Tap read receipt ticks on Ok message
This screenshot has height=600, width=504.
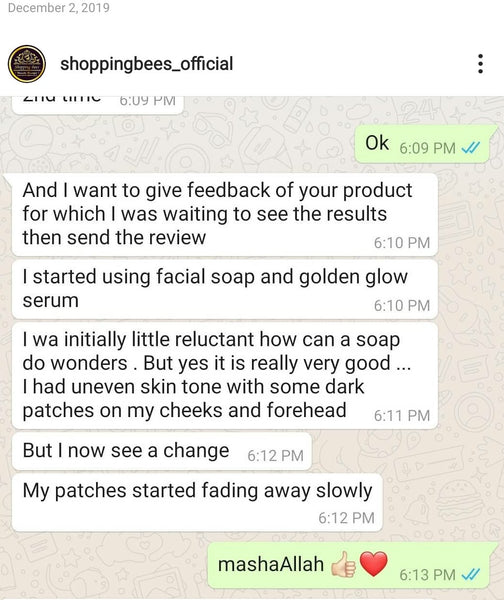[x=471, y=148]
